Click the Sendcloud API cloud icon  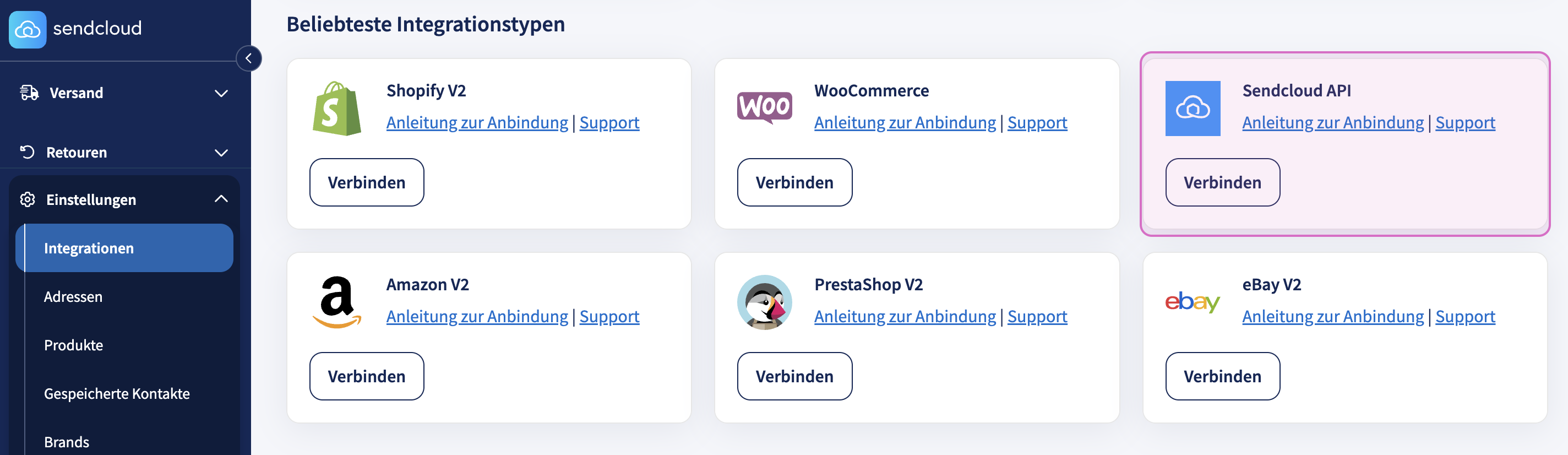click(x=1193, y=109)
